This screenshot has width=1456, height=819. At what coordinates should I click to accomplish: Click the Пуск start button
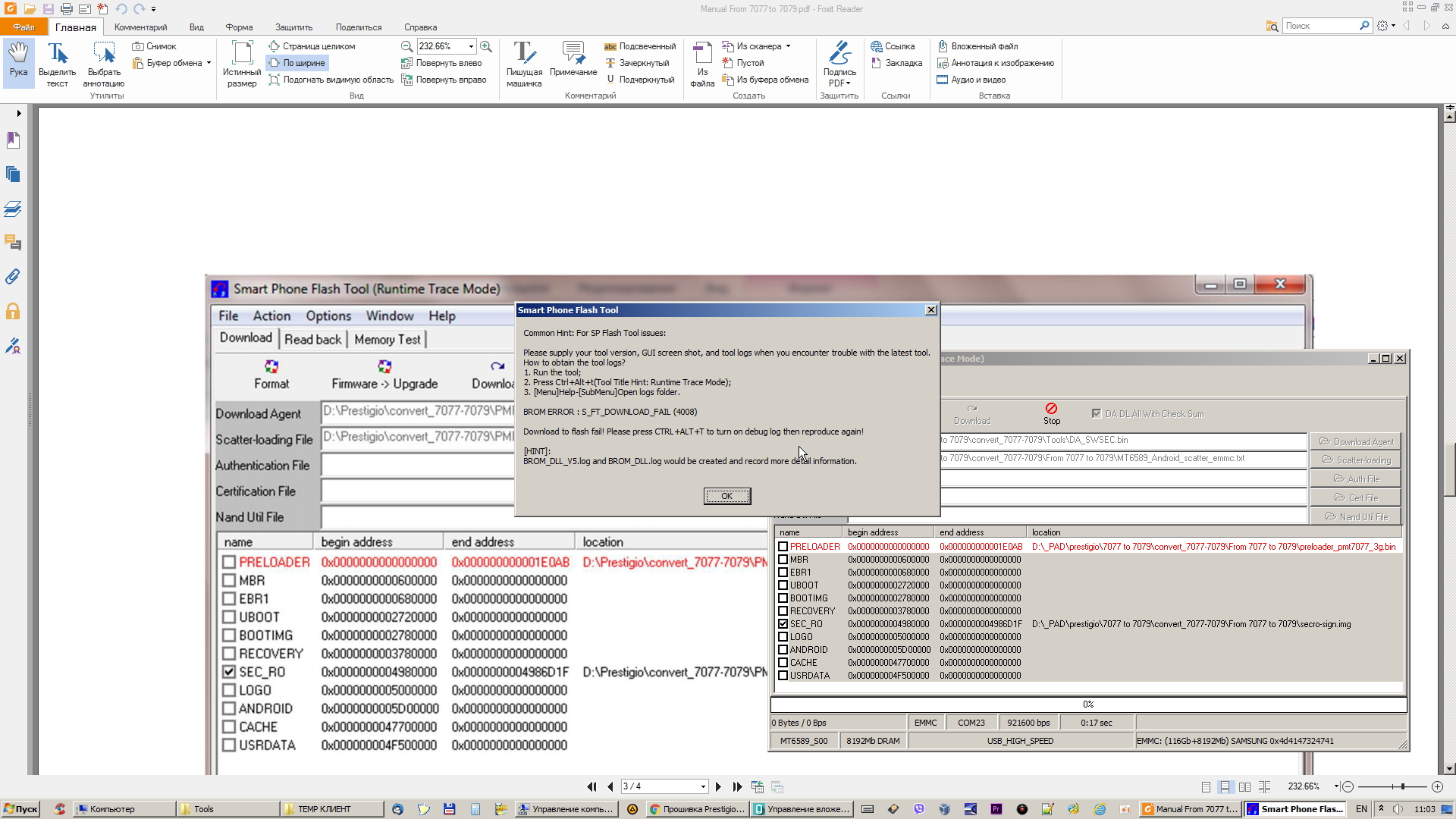[20, 809]
